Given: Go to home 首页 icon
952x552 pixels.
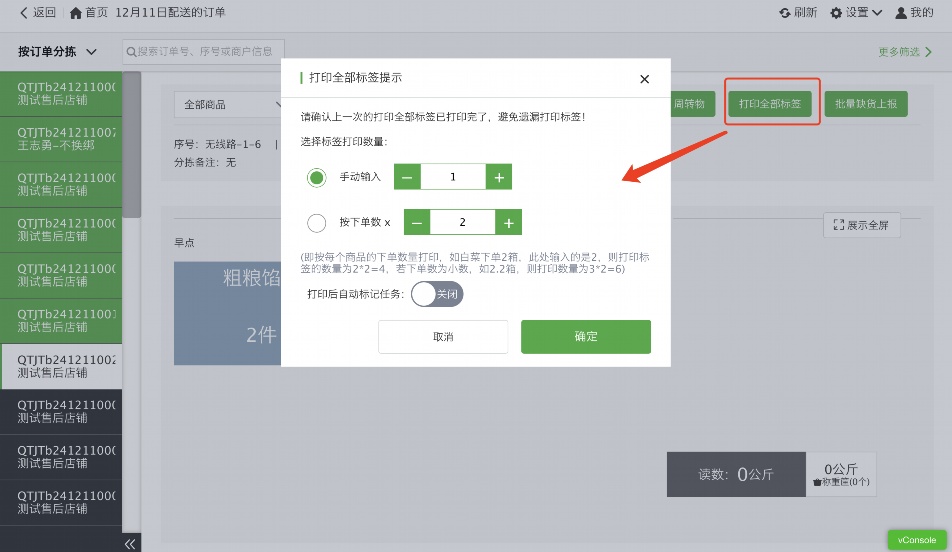Looking at the screenshot, I should (x=78, y=13).
